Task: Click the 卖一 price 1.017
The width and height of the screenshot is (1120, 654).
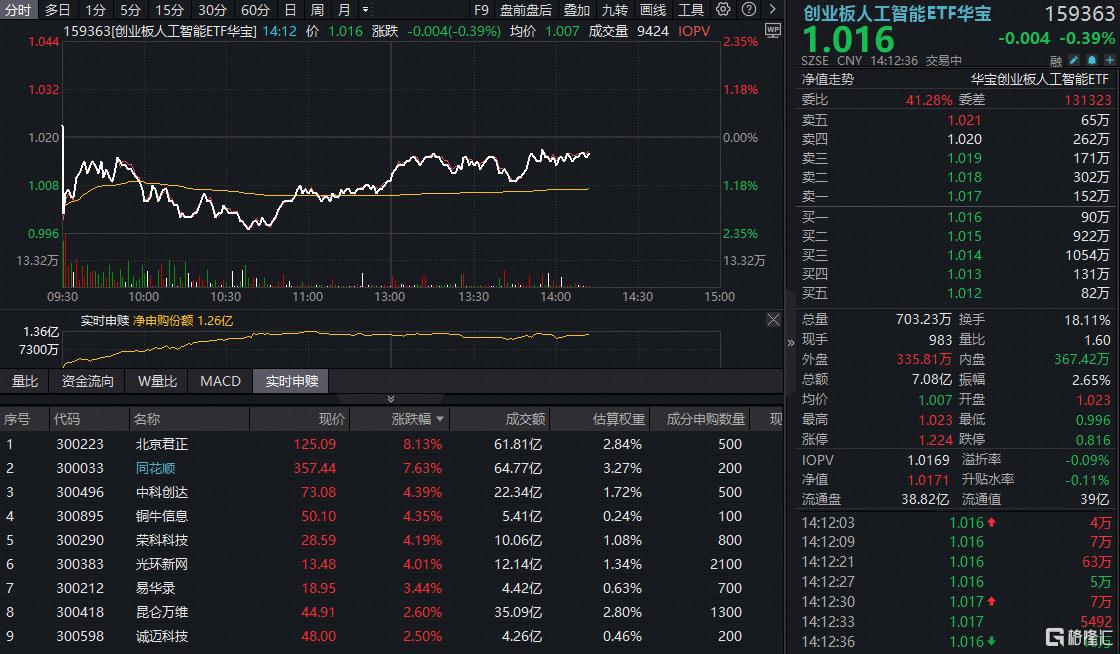Action: click(x=964, y=196)
